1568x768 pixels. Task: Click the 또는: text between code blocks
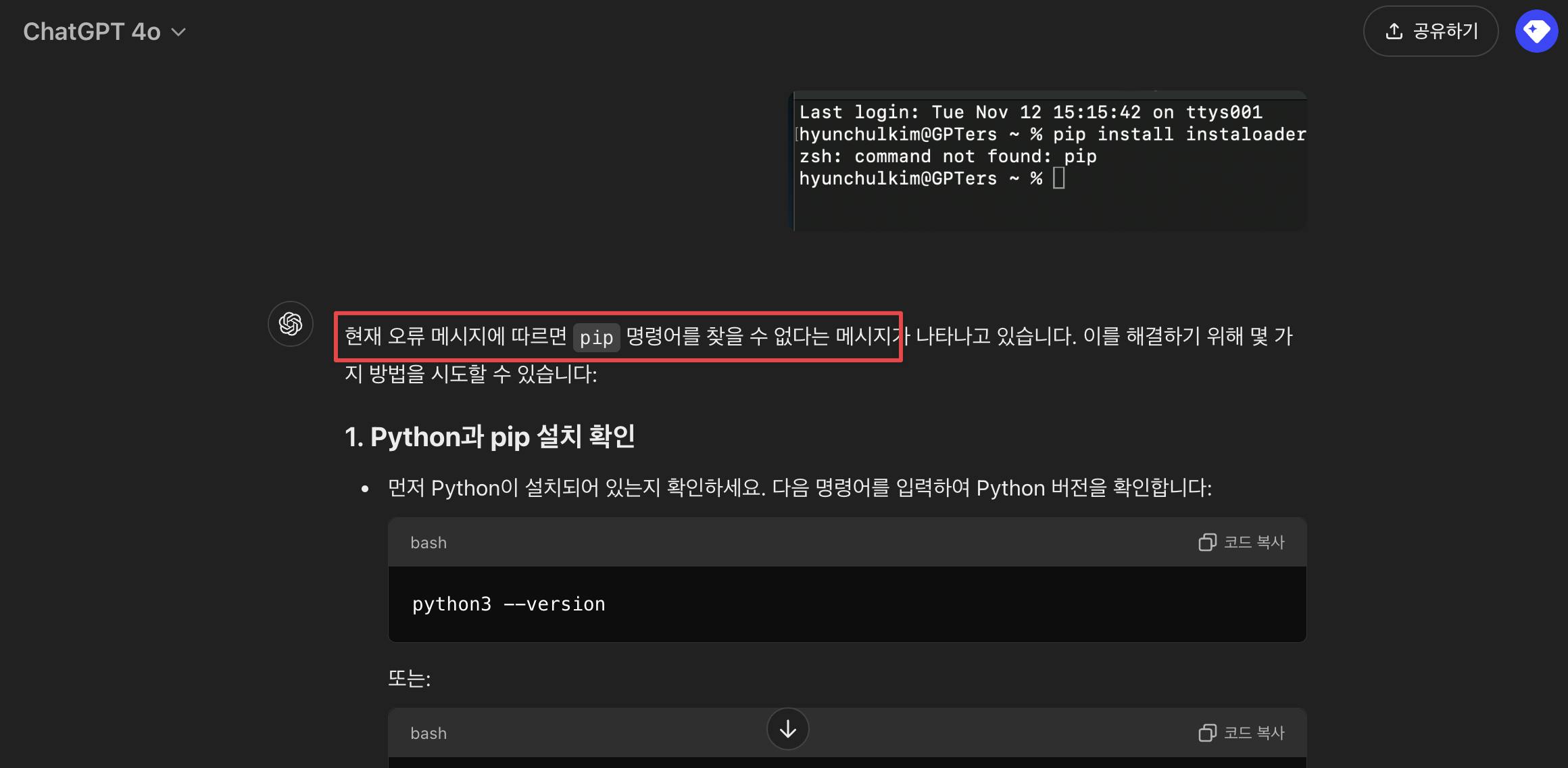tap(409, 678)
